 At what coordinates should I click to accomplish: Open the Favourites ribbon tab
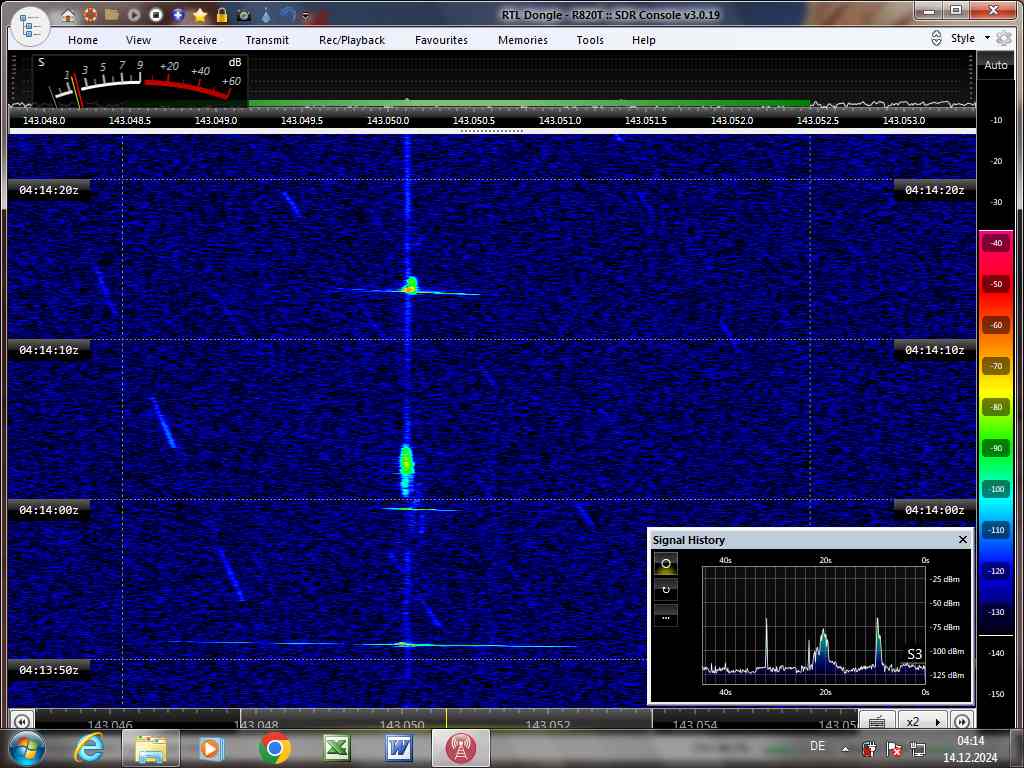[x=441, y=40]
